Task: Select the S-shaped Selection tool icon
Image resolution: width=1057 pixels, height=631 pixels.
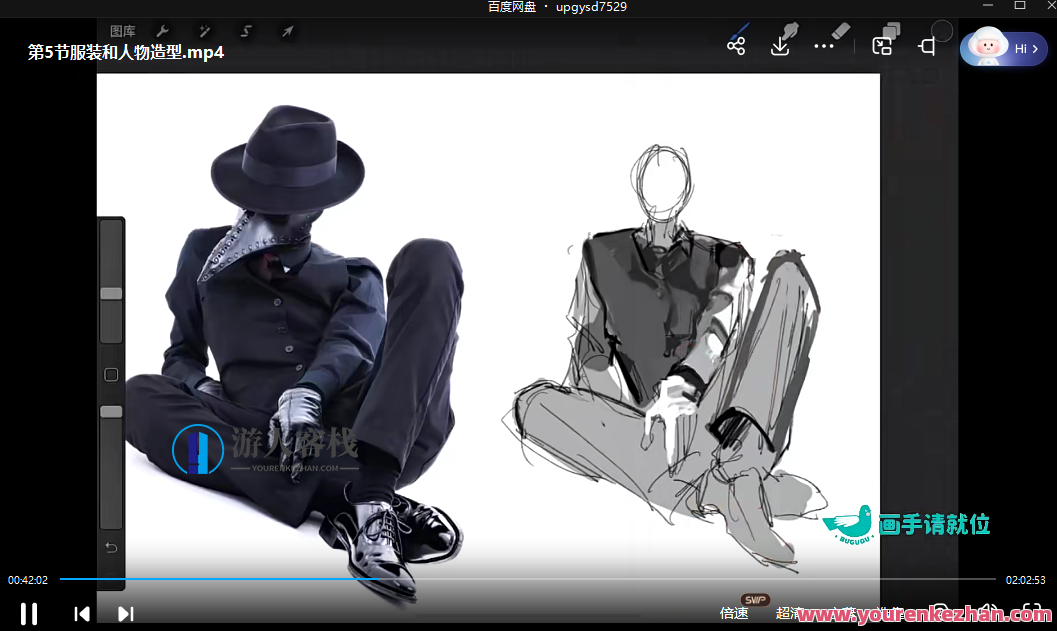Action: pos(245,32)
